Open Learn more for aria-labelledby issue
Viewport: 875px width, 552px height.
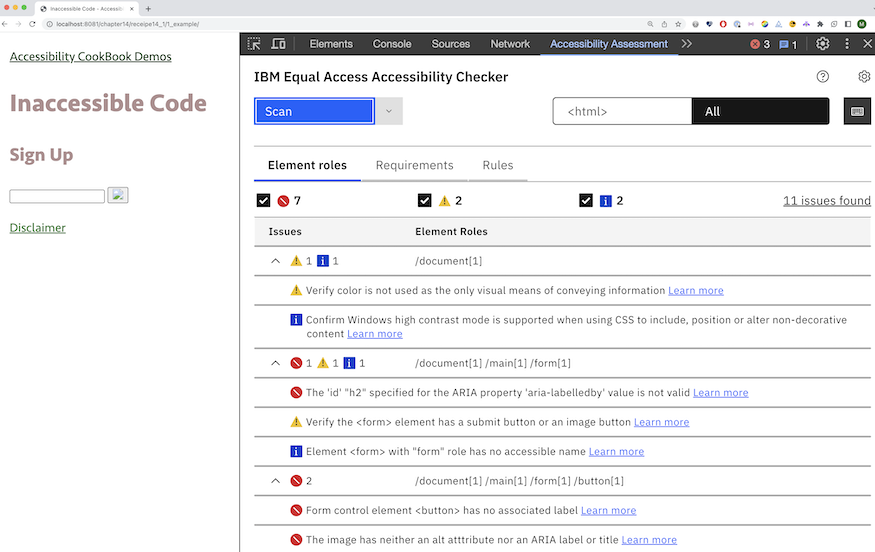coord(720,392)
